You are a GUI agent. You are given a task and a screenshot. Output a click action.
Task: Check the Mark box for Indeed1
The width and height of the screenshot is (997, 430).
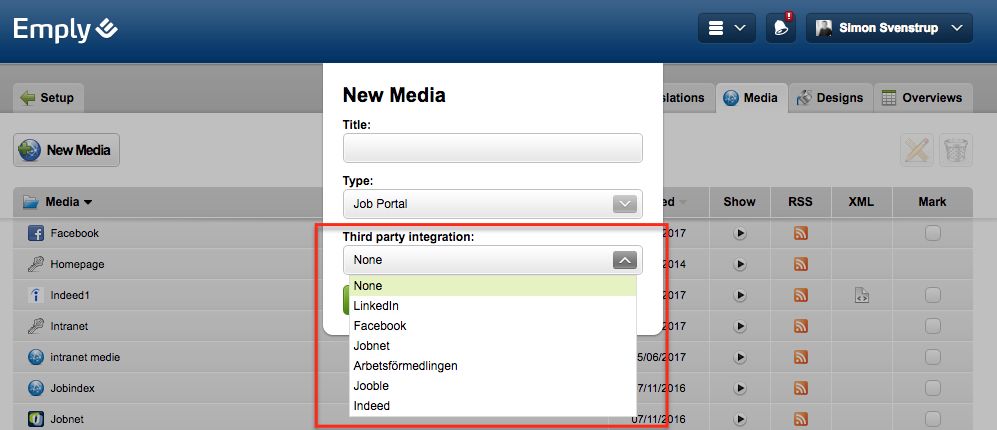[932, 295]
